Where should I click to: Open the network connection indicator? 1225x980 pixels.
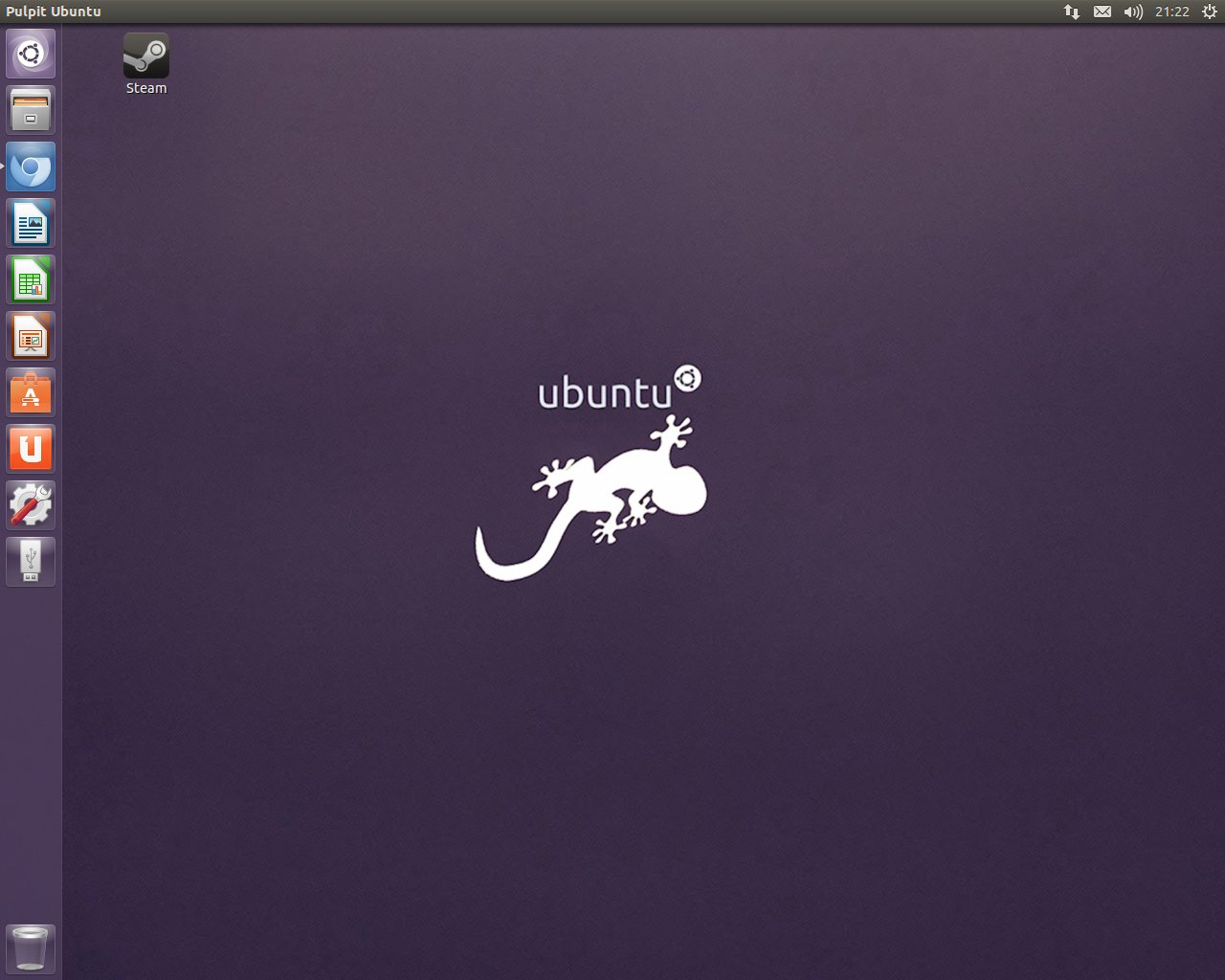(1072, 11)
